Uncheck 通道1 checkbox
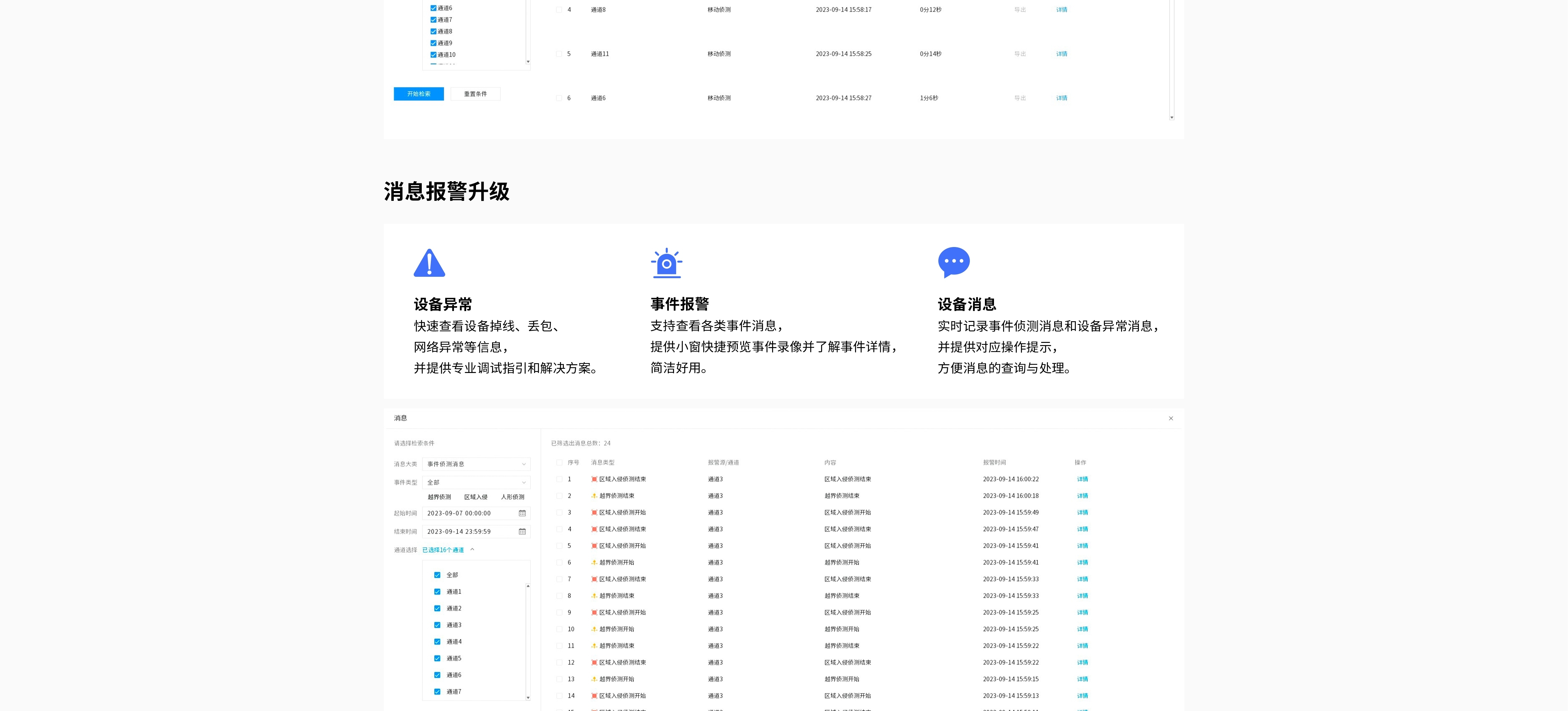Image resolution: width=1568 pixels, height=711 pixels. click(437, 592)
